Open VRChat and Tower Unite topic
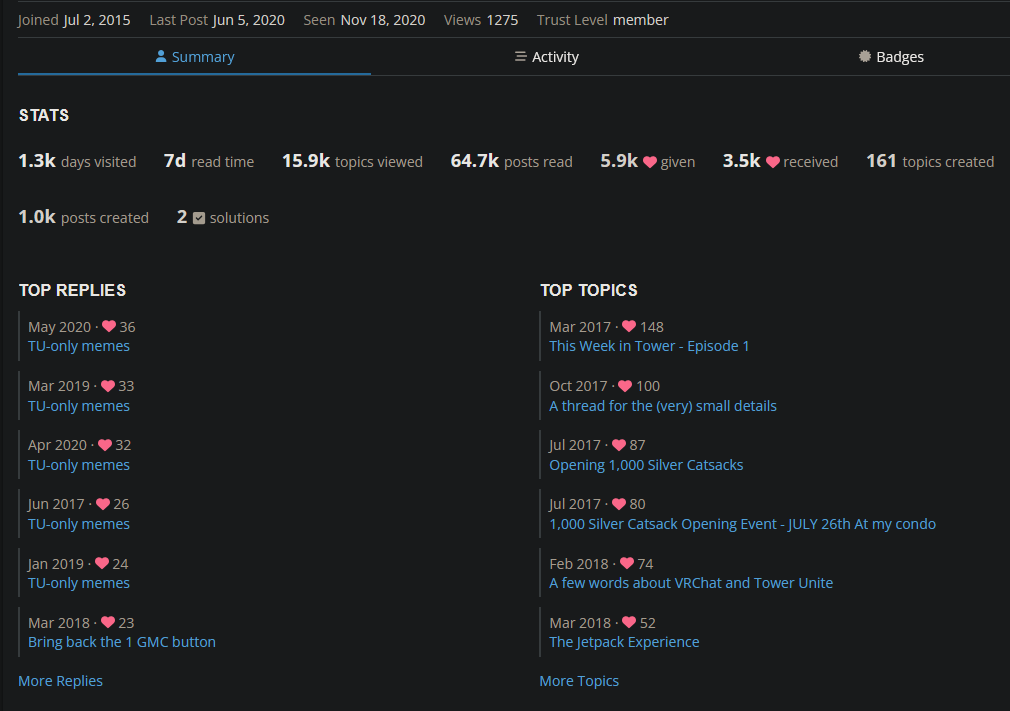Image resolution: width=1010 pixels, height=711 pixels. pos(690,583)
